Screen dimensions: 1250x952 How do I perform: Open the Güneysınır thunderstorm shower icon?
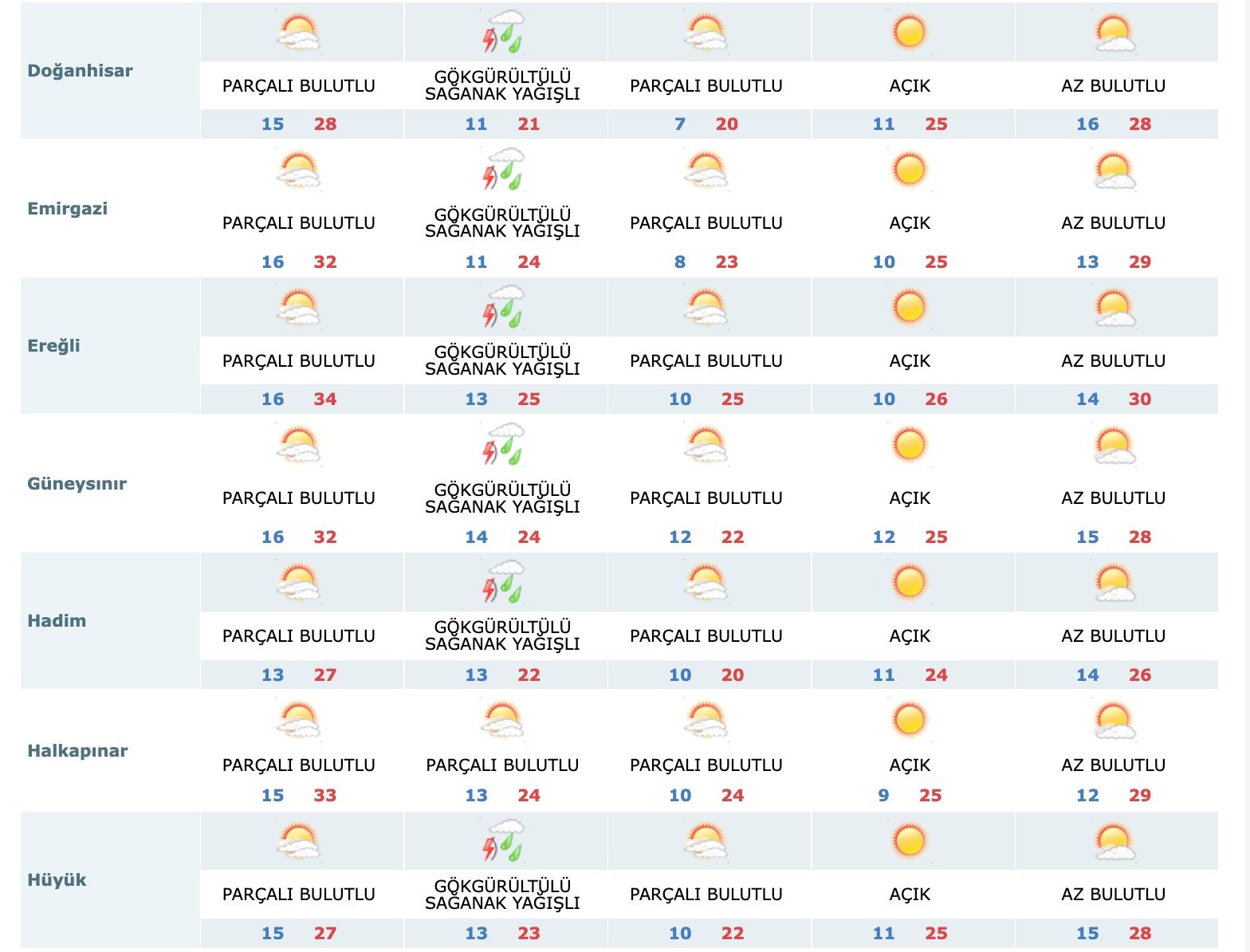503,445
